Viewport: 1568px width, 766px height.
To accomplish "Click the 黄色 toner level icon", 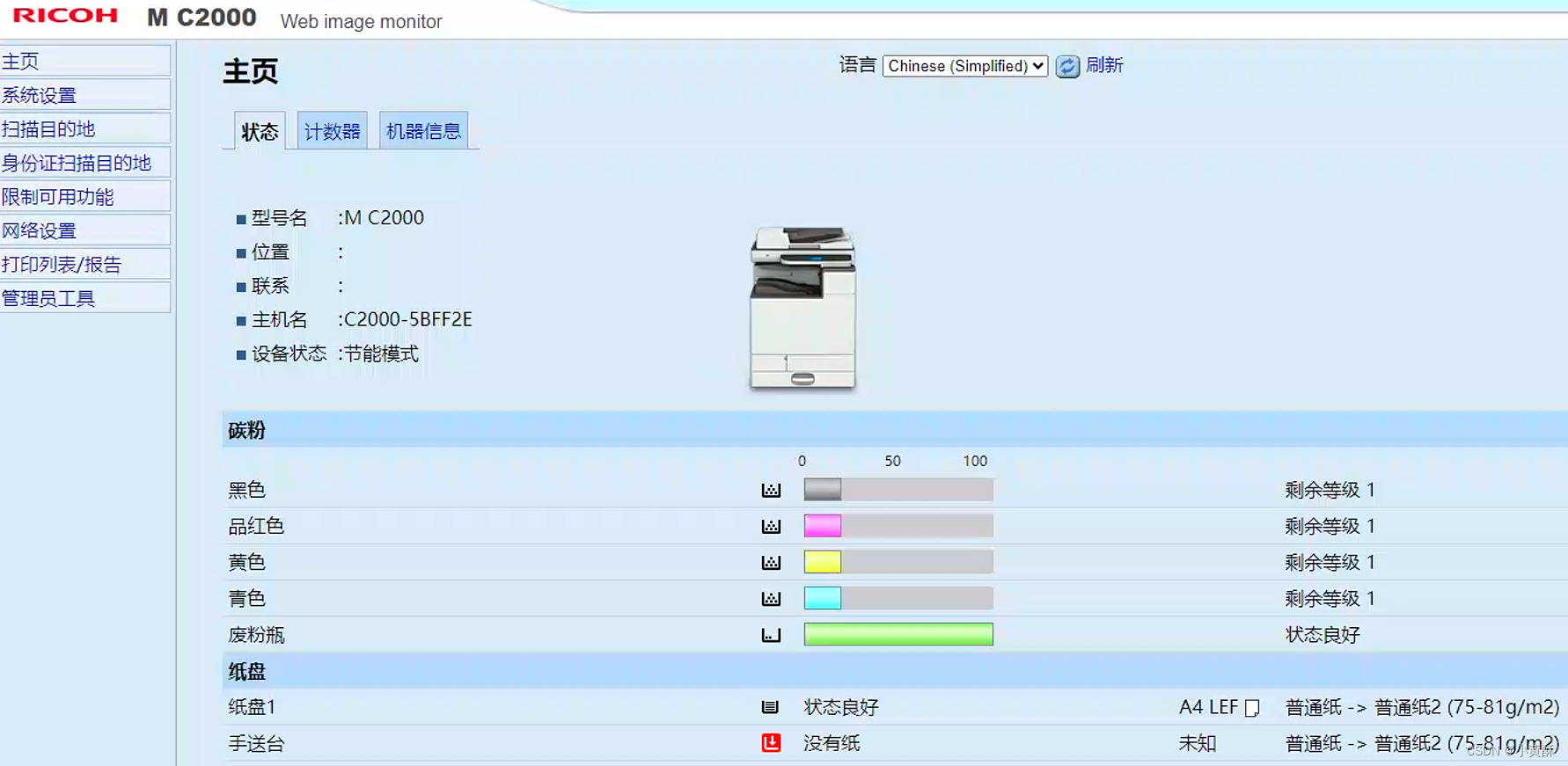I will coord(771,562).
